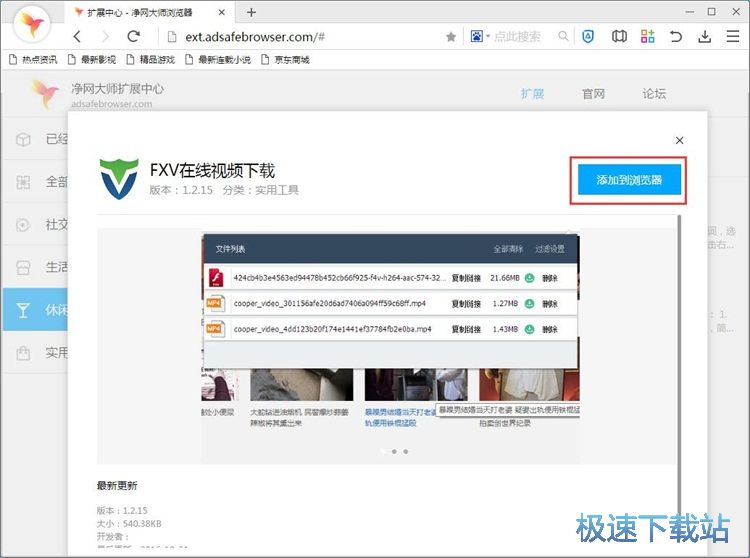Click the forward navigation arrow

(x=105, y=37)
